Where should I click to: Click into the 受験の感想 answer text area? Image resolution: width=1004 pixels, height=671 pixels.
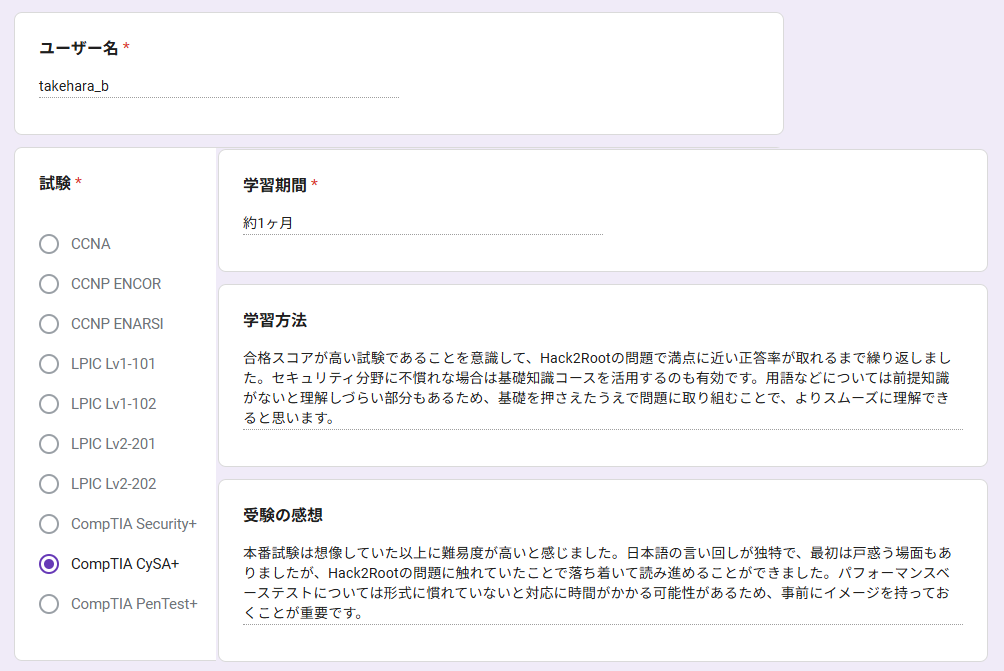(602, 582)
